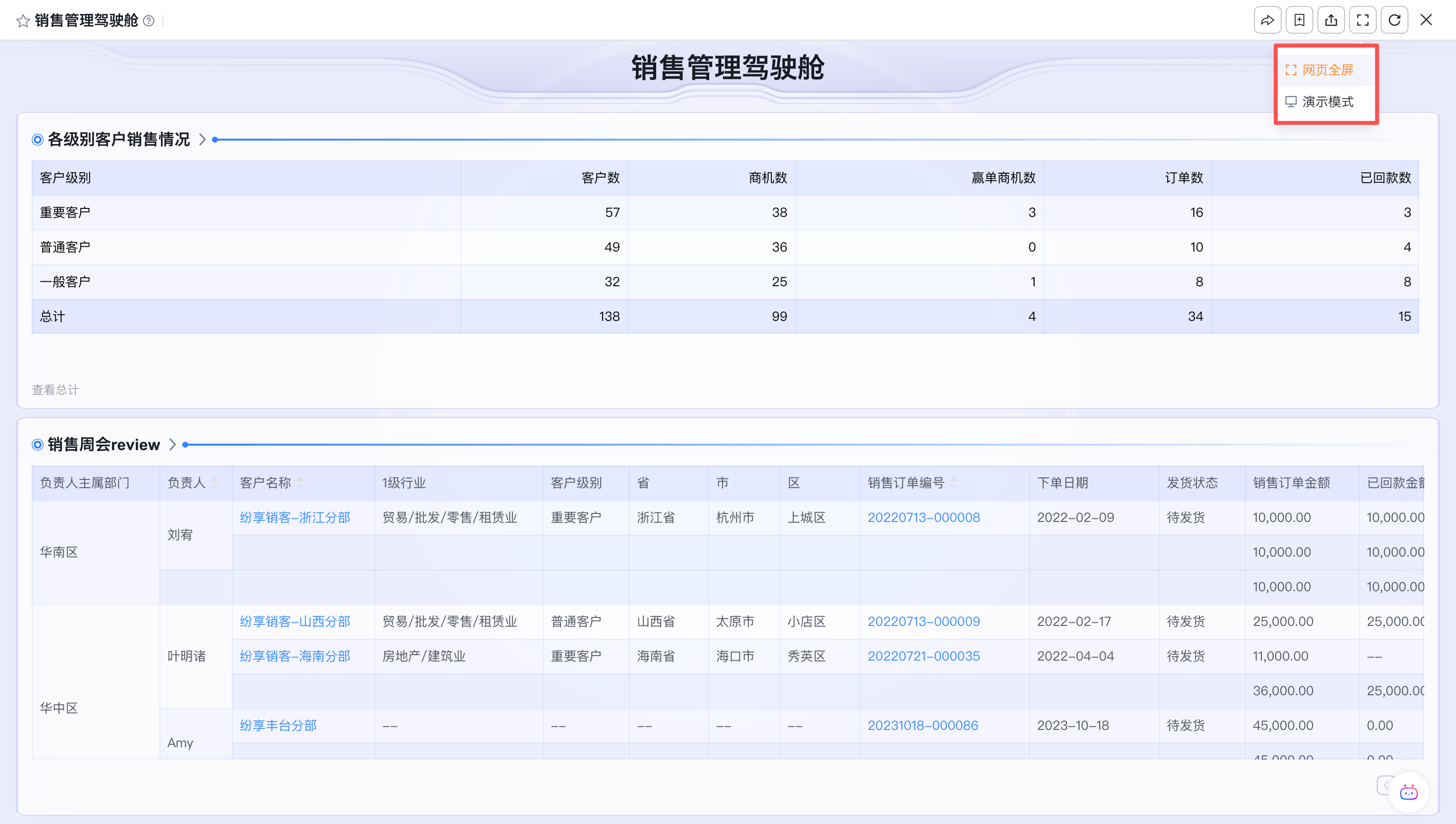Sort by 负责人 column

coord(215,483)
